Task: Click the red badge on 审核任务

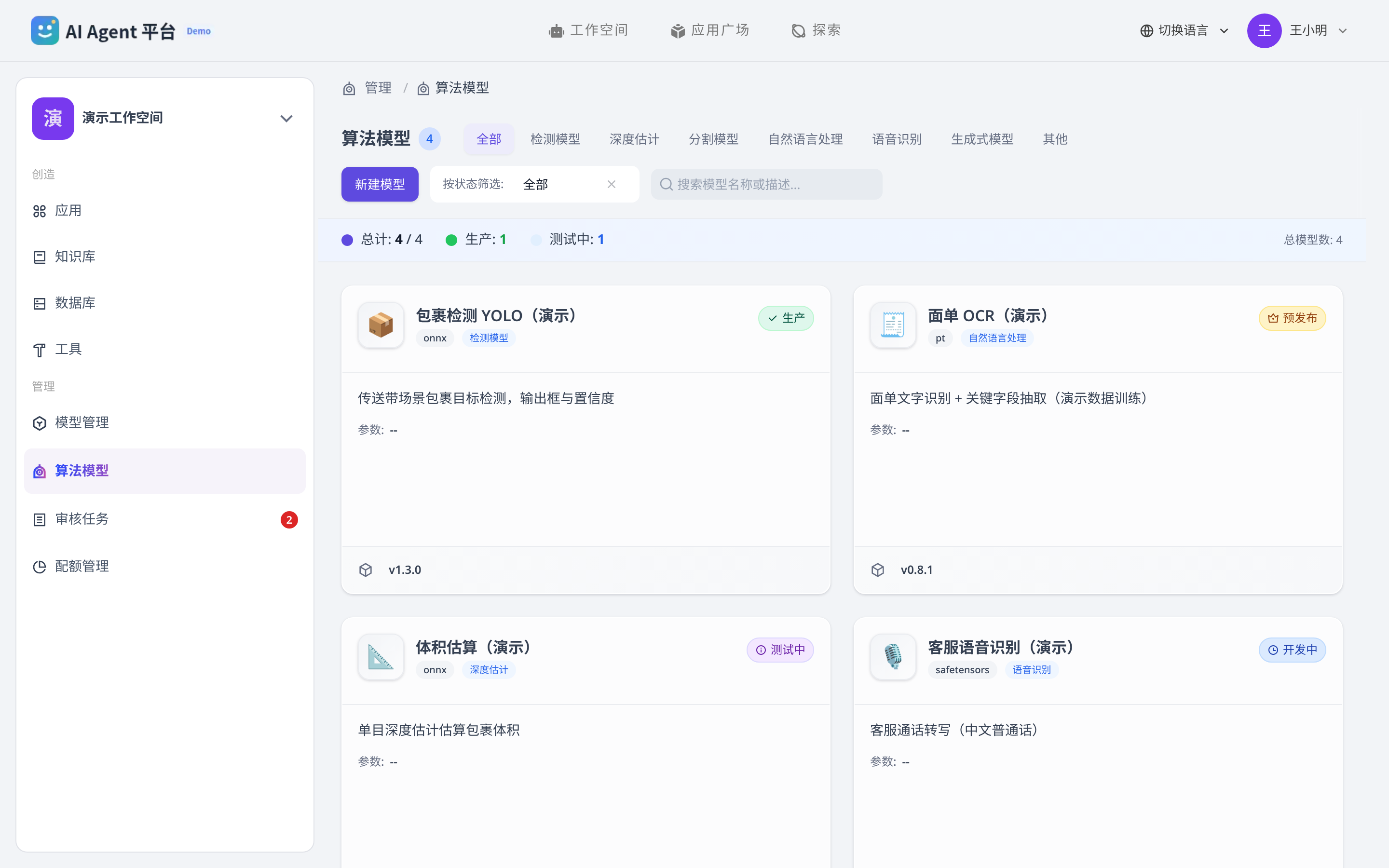Action: click(289, 519)
